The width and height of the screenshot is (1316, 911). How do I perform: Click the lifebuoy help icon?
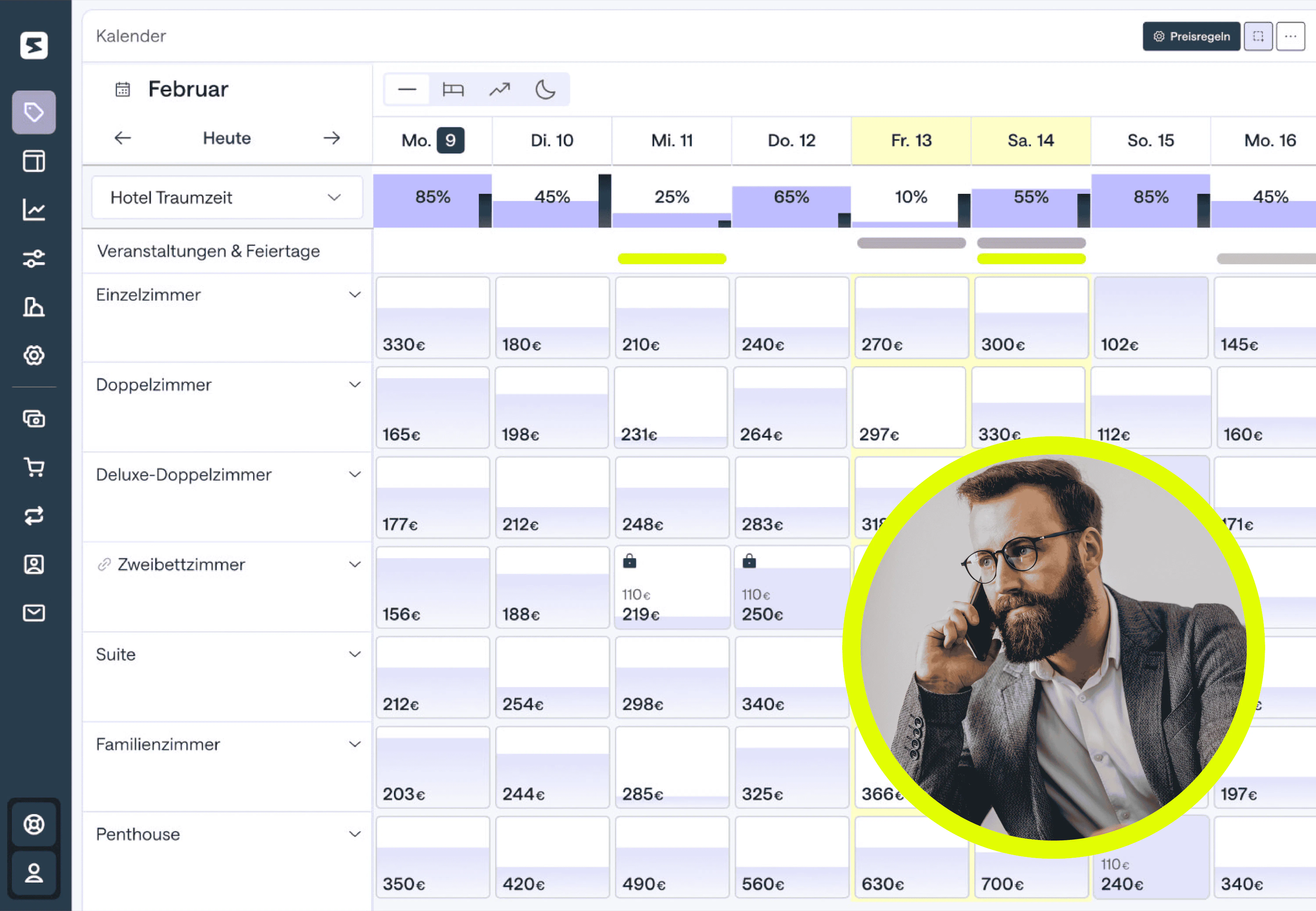(x=34, y=824)
